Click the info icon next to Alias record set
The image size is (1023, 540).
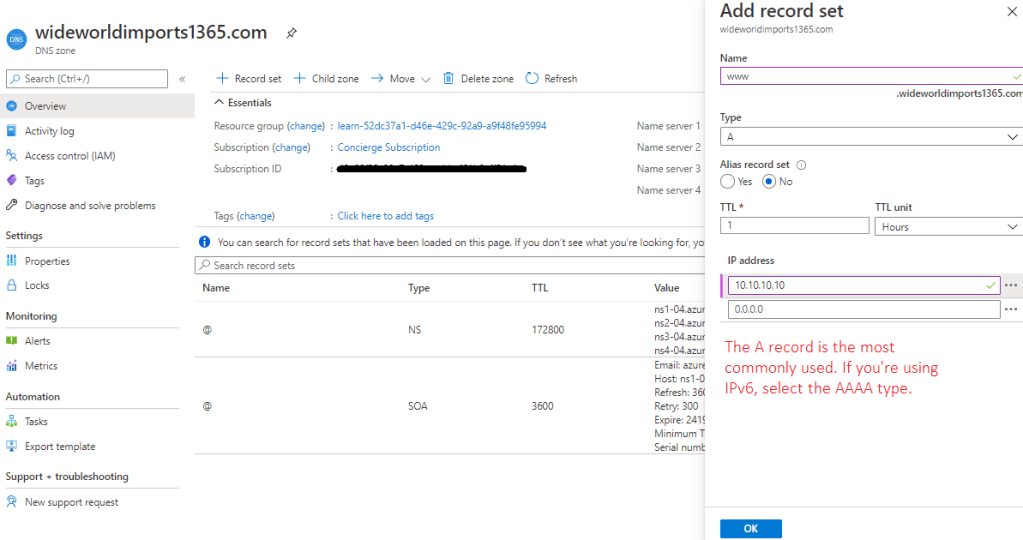pos(802,165)
